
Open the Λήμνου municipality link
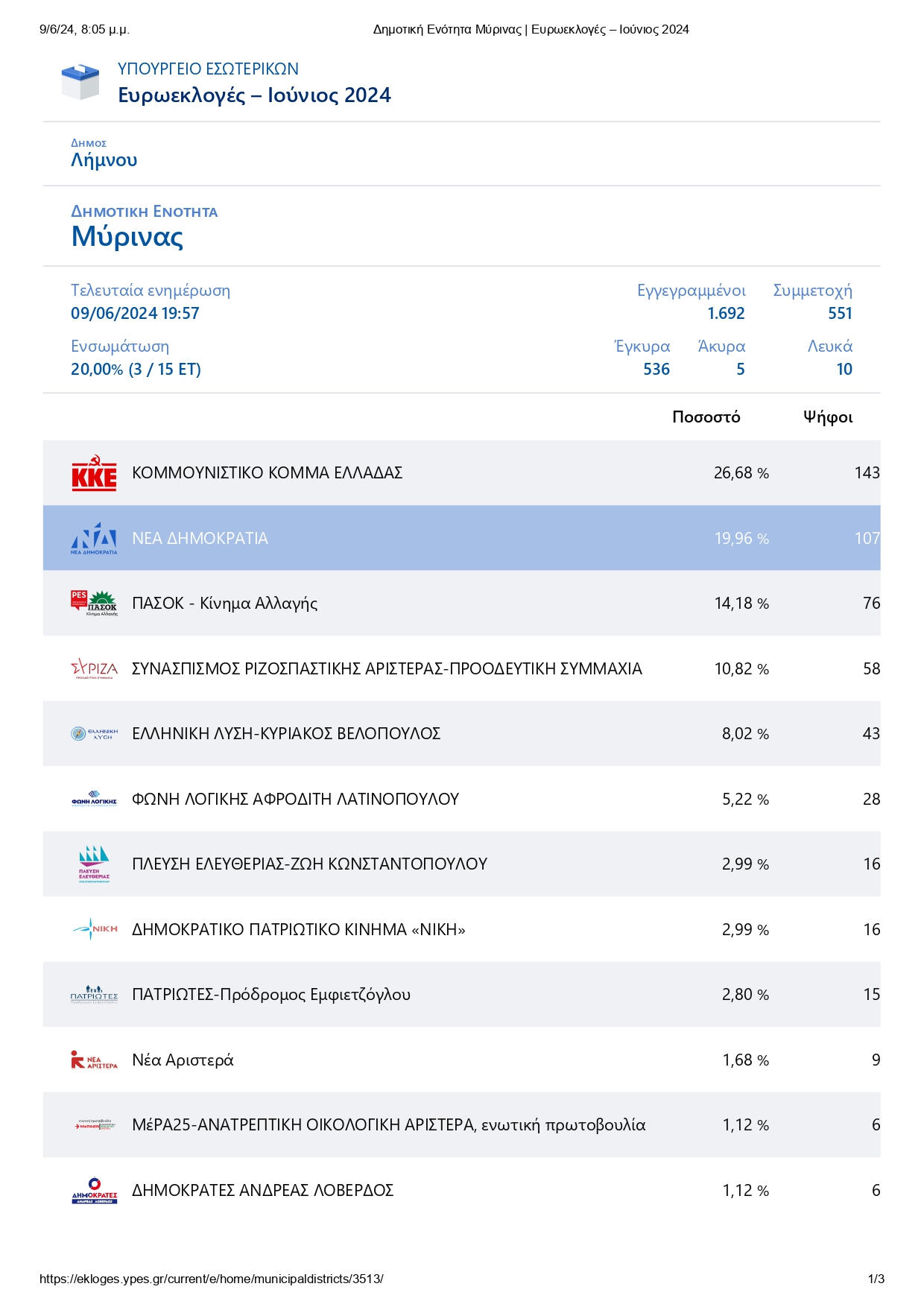coord(104,160)
